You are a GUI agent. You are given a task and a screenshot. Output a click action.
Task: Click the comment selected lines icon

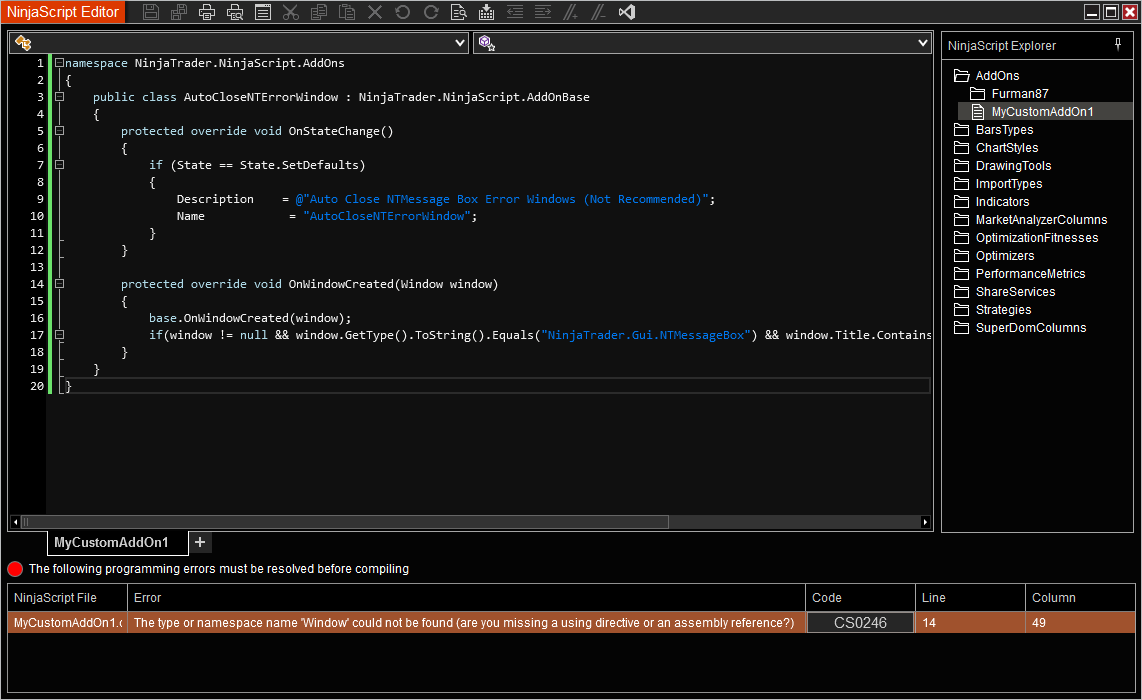571,12
